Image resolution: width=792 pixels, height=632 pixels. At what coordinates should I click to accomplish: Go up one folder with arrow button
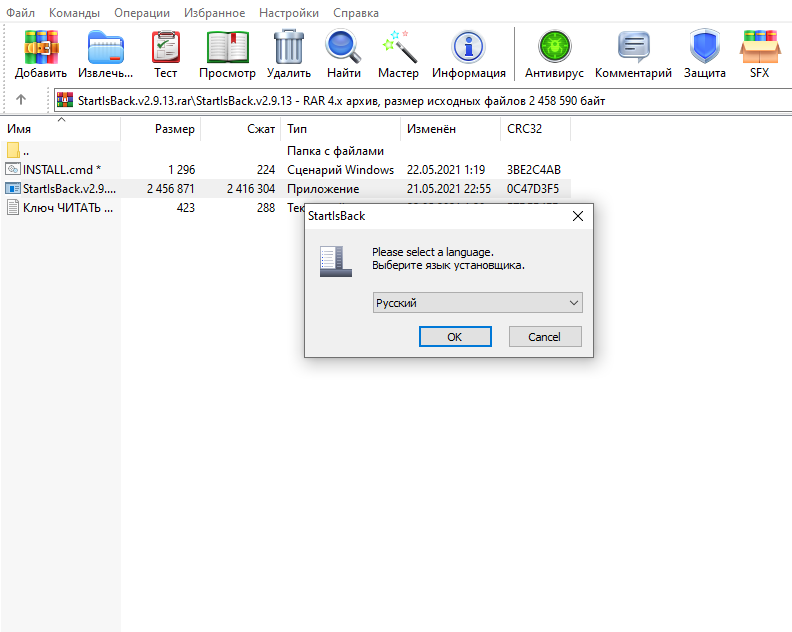pyautogui.click(x=21, y=100)
